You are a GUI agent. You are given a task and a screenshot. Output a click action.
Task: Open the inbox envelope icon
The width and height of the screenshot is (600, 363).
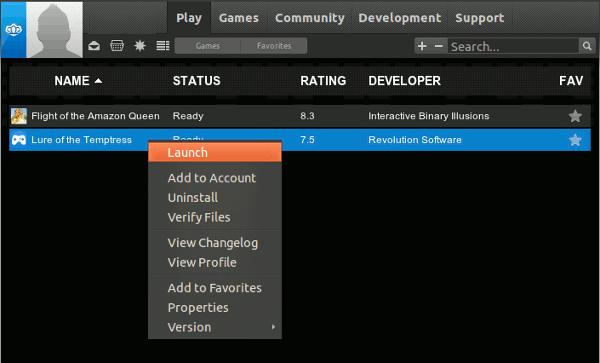(x=94, y=46)
